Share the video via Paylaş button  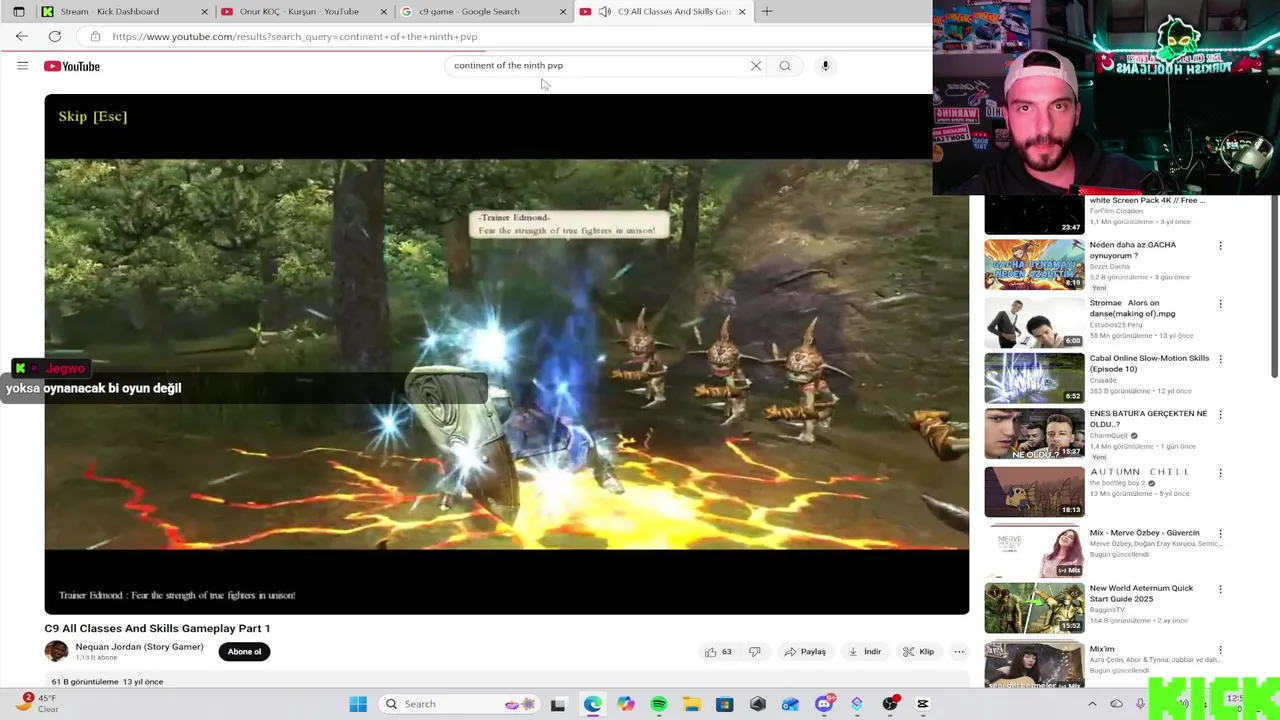pos(805,652)
